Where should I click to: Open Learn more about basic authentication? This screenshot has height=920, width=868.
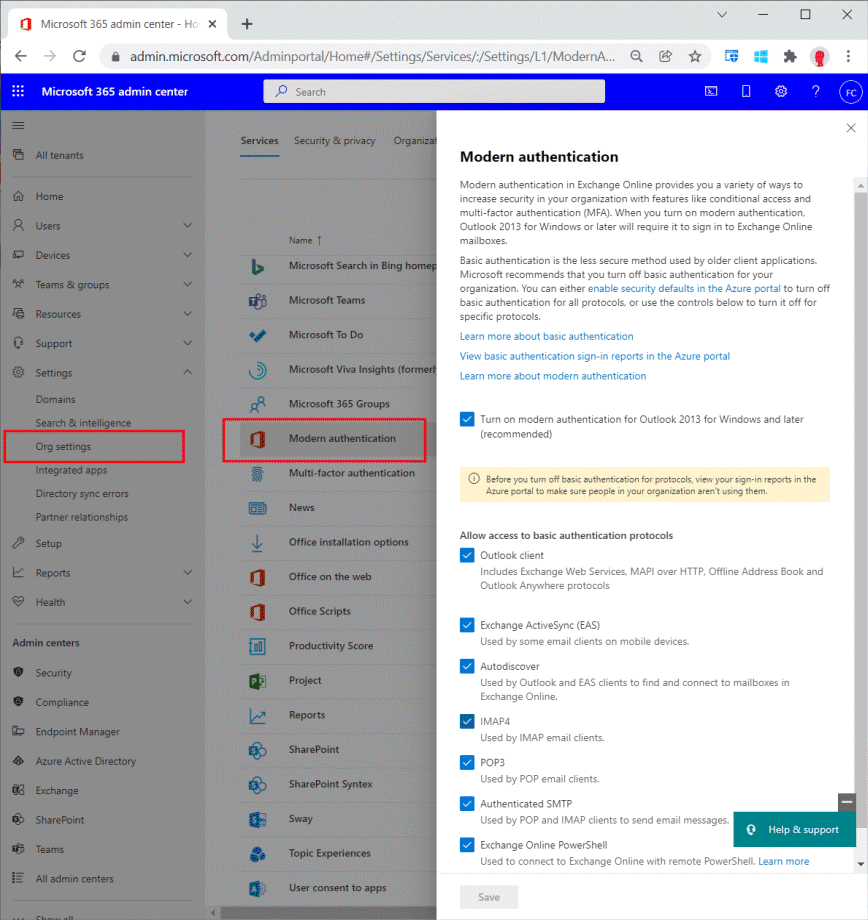546,336
